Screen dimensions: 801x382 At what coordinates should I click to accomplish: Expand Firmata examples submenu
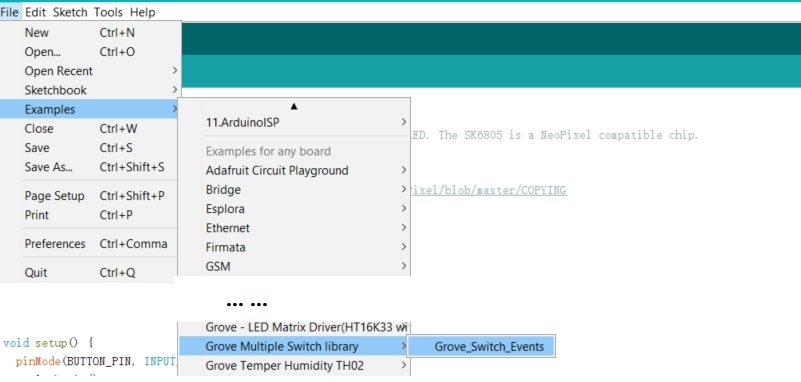click(x=294, y=247)
